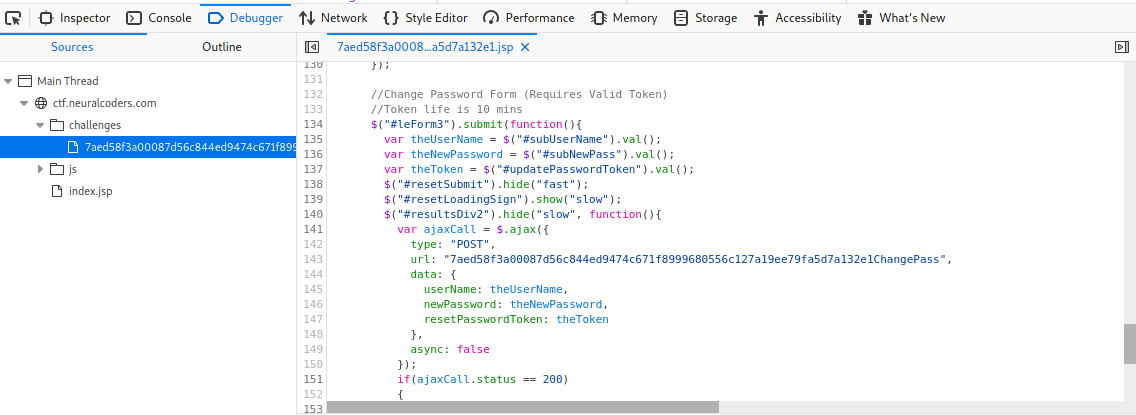
Task: Open the Inspector panel
Action: pos(75,18)
